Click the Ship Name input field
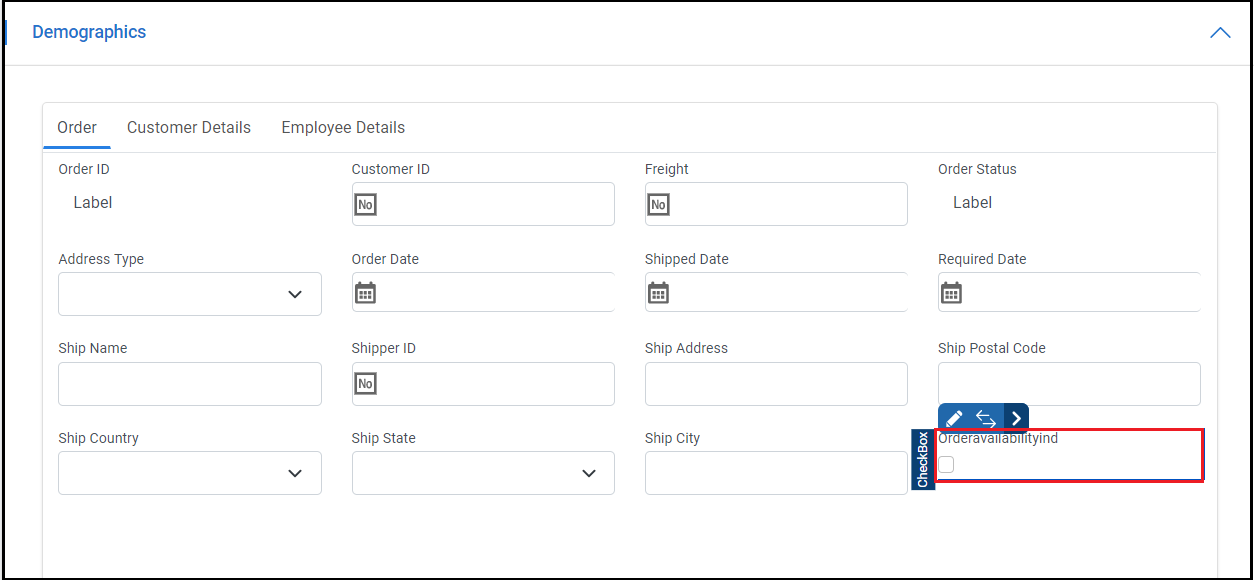This screenshot has height=580, width=1254. pos(190,384)
